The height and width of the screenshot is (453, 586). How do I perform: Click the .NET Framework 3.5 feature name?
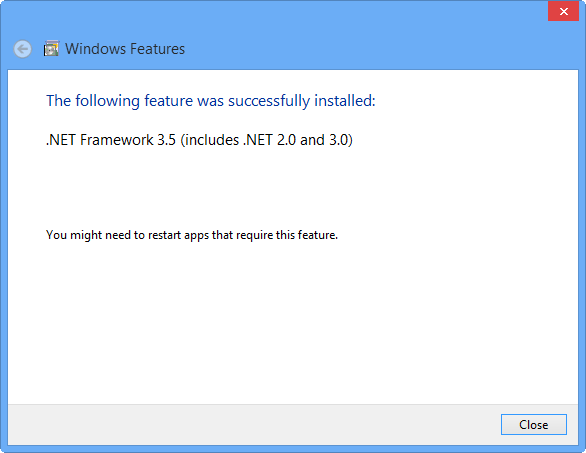point(199,140)
